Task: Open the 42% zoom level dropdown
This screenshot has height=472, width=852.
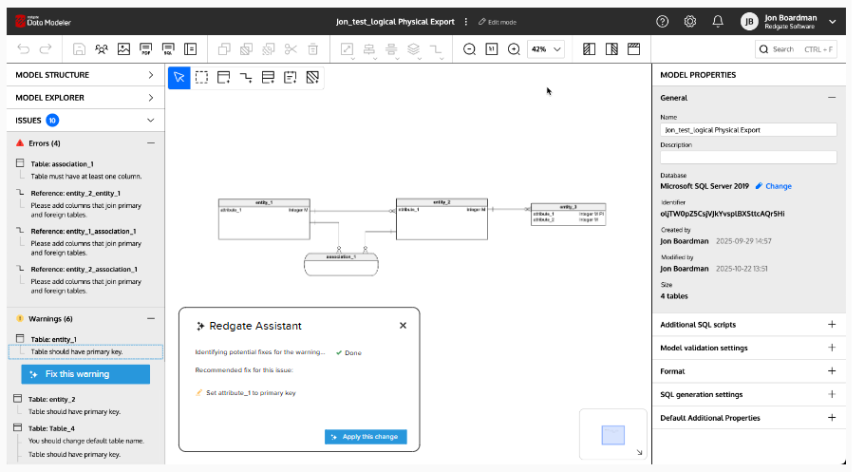Action: tap(545, 49)
